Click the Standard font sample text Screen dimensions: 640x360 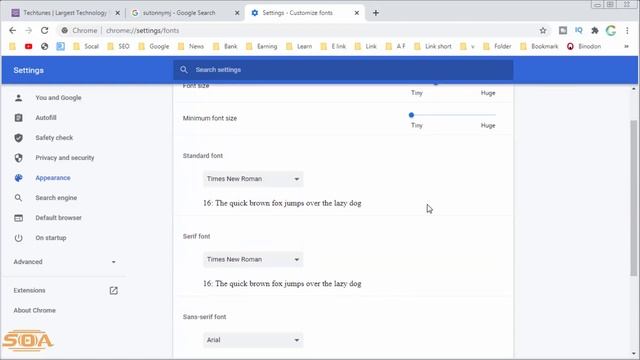[282, 203]
